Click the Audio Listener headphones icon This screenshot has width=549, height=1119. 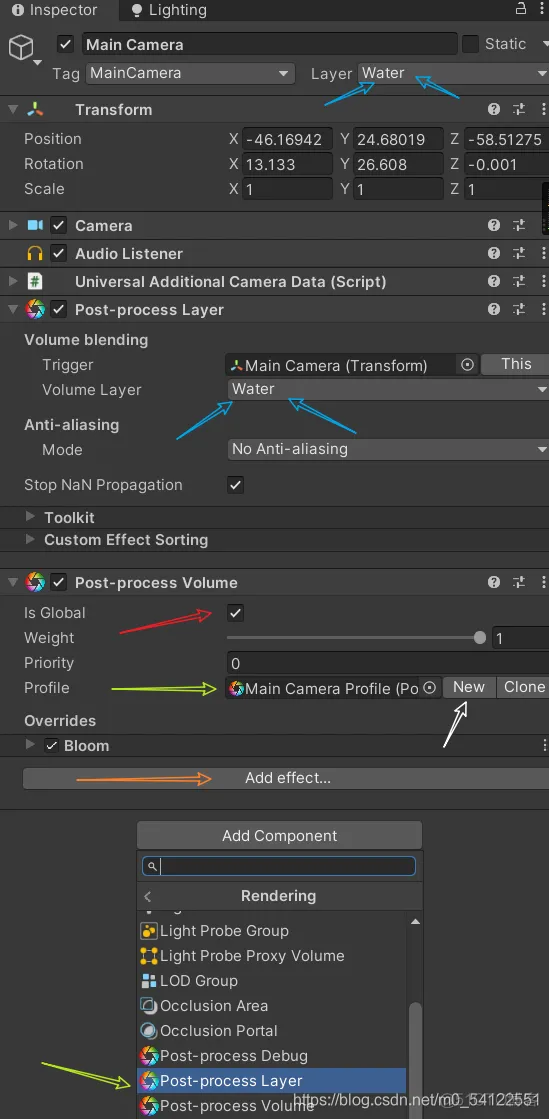pyautogui.click(x=35, y=253)
